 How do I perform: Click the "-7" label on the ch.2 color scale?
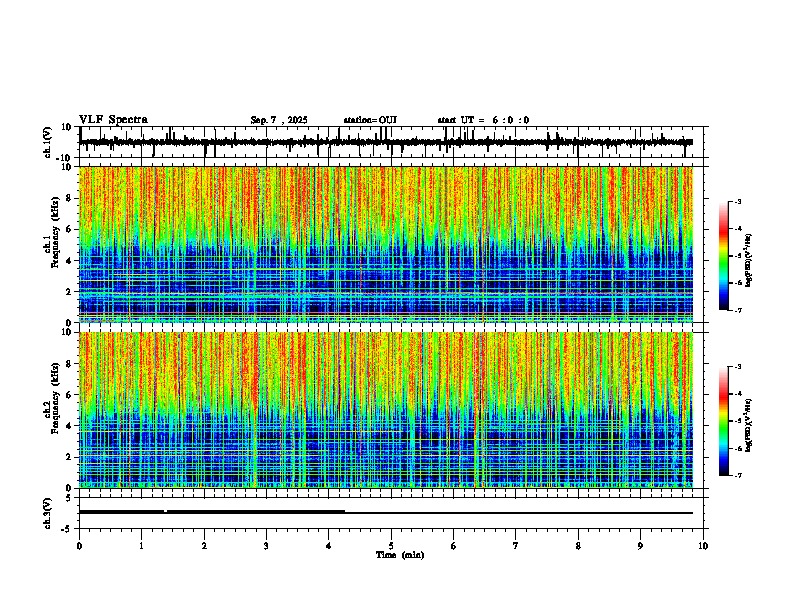[x=737, y=475]
